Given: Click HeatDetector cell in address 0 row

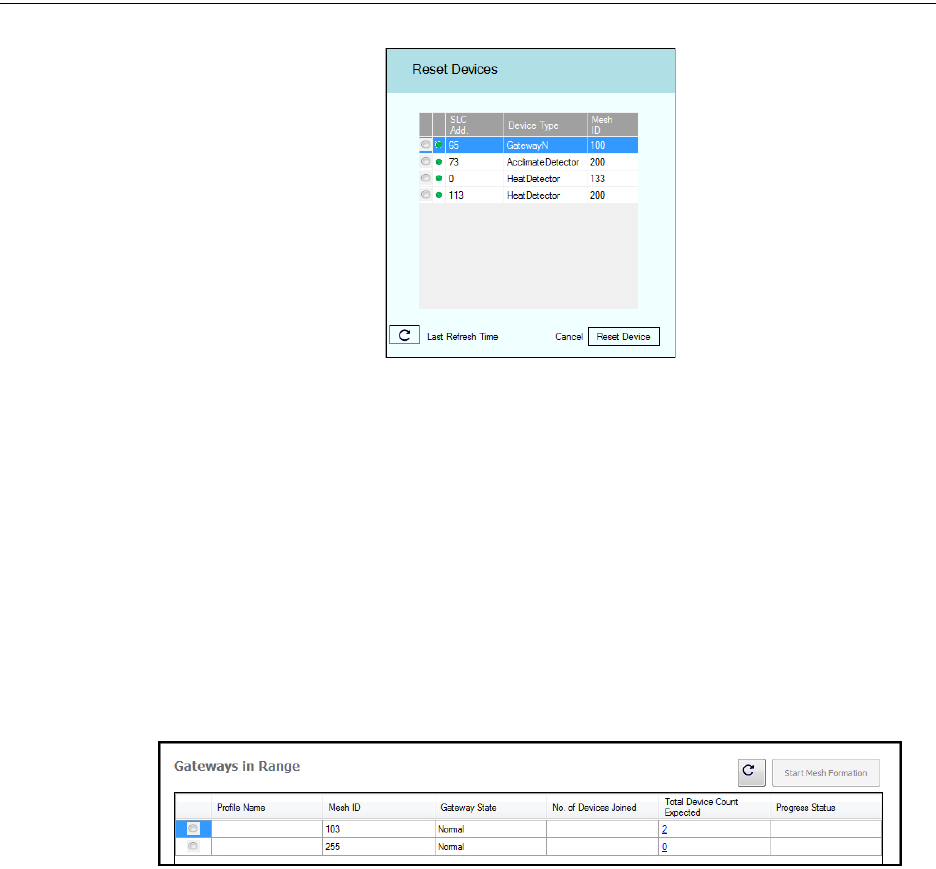Looking at the screenshot, I should click(x=545, y=178).
